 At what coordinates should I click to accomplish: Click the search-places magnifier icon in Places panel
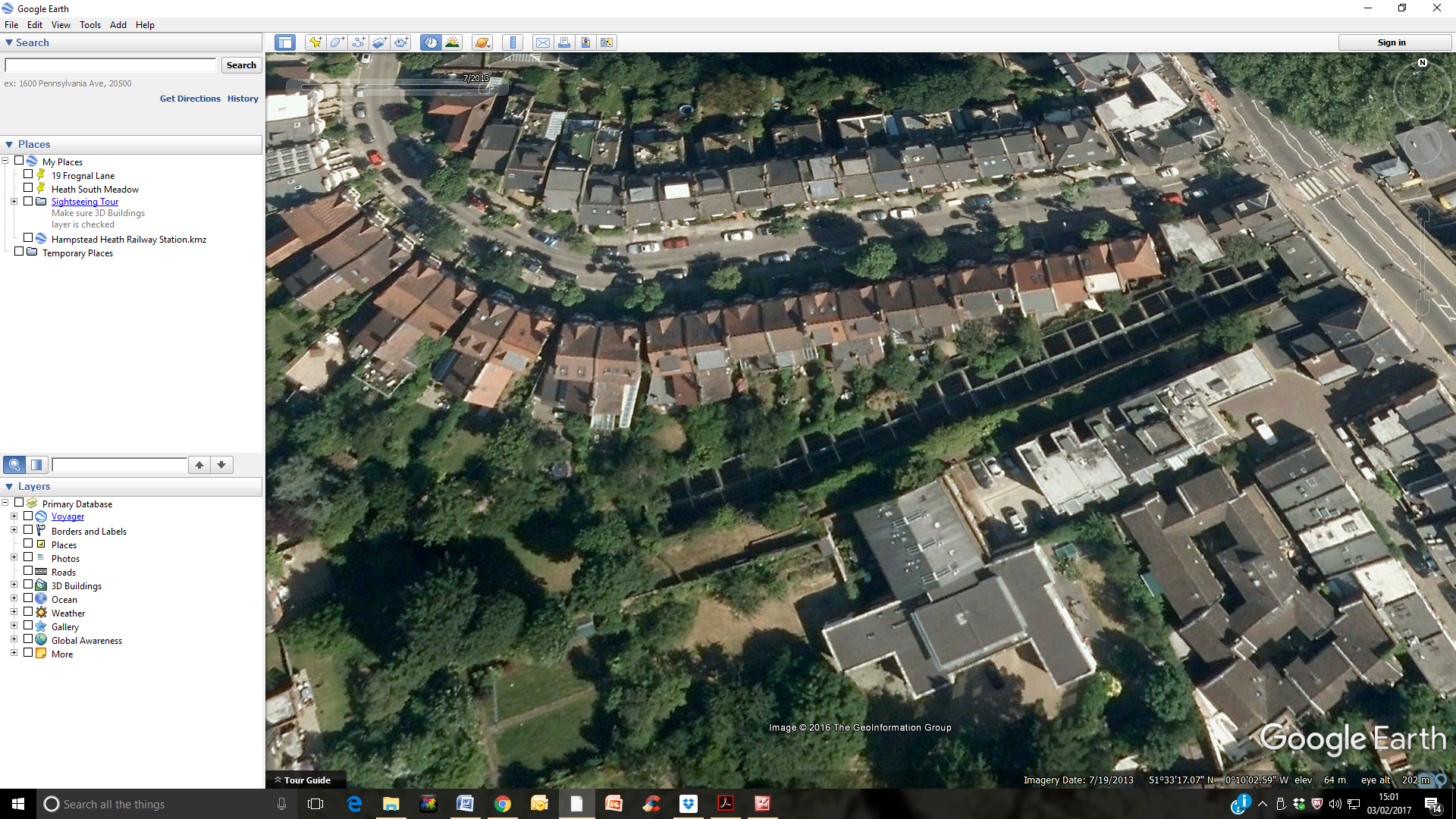[x=14, y=465]
